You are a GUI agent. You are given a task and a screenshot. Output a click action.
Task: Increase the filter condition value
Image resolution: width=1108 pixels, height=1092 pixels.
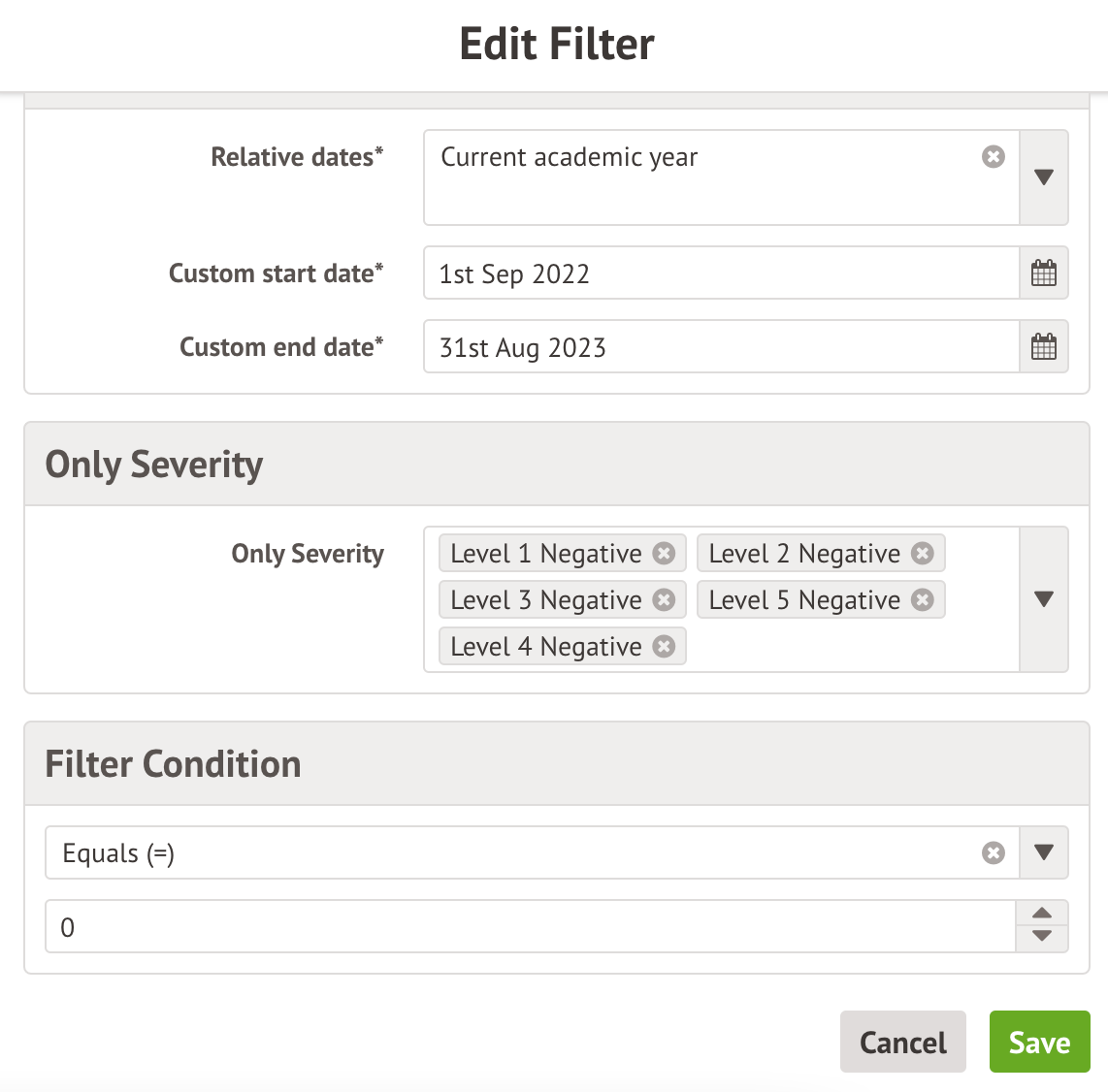pyautogui.click(x=1042, y=914)
